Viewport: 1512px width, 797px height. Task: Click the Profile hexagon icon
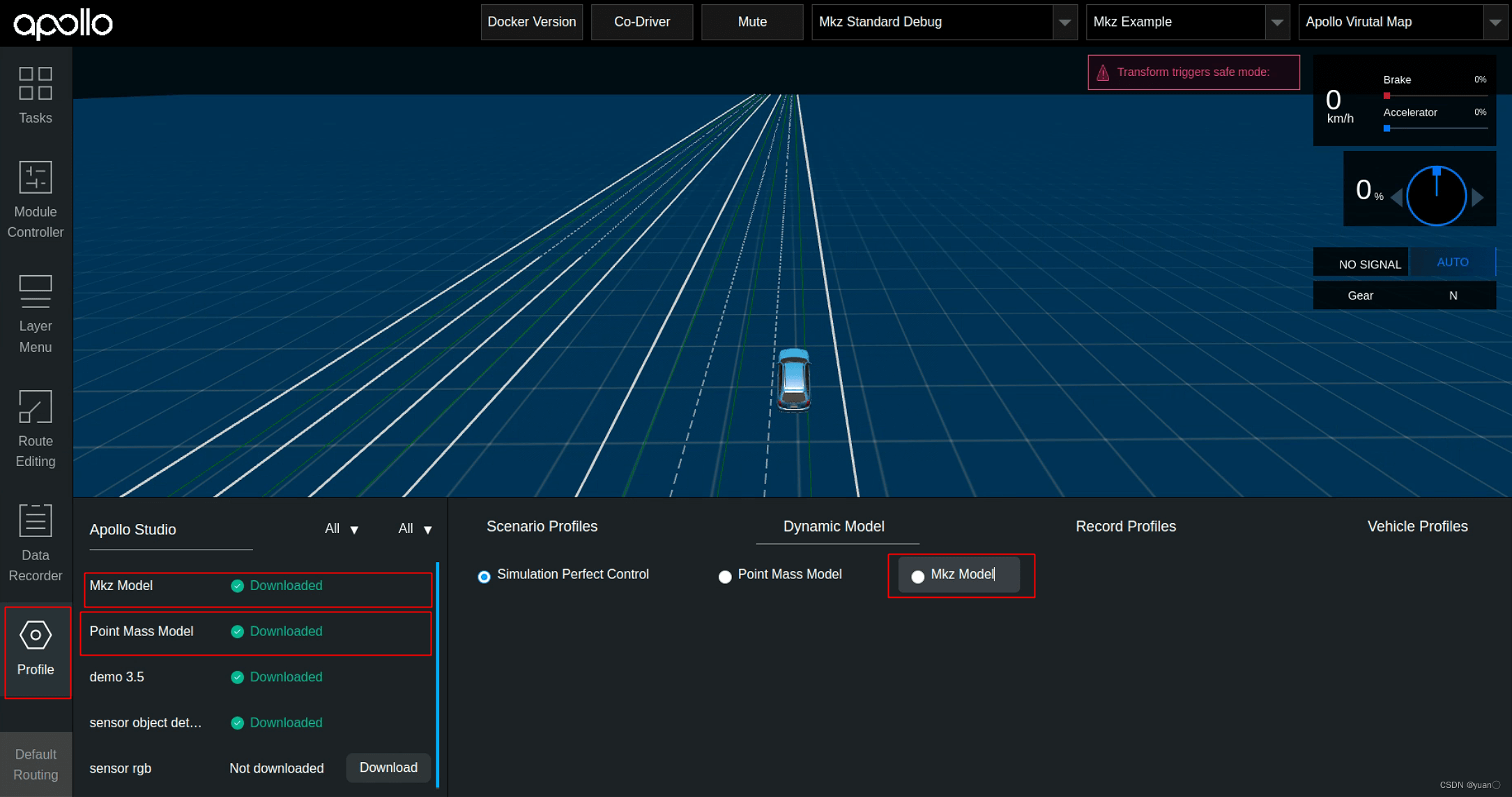[x=36, y=635]
